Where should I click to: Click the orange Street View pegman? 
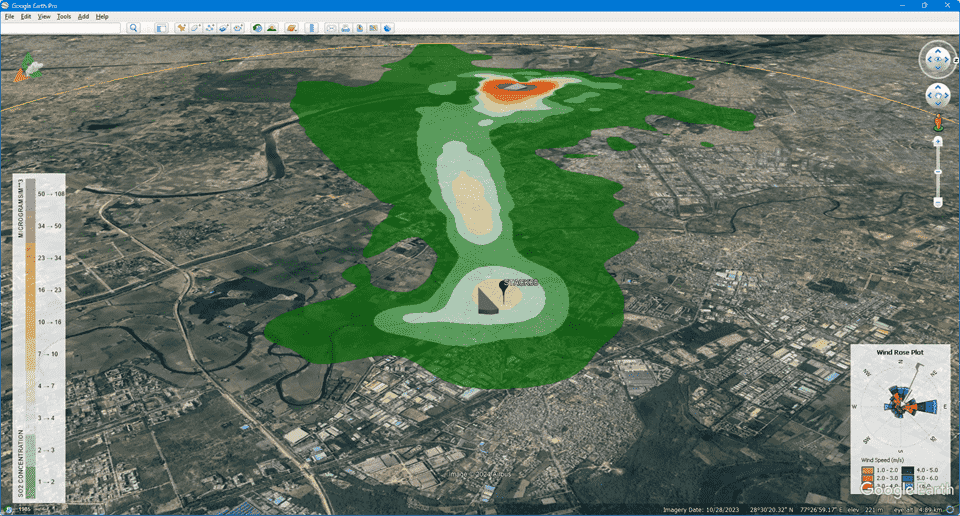[938, 122]
